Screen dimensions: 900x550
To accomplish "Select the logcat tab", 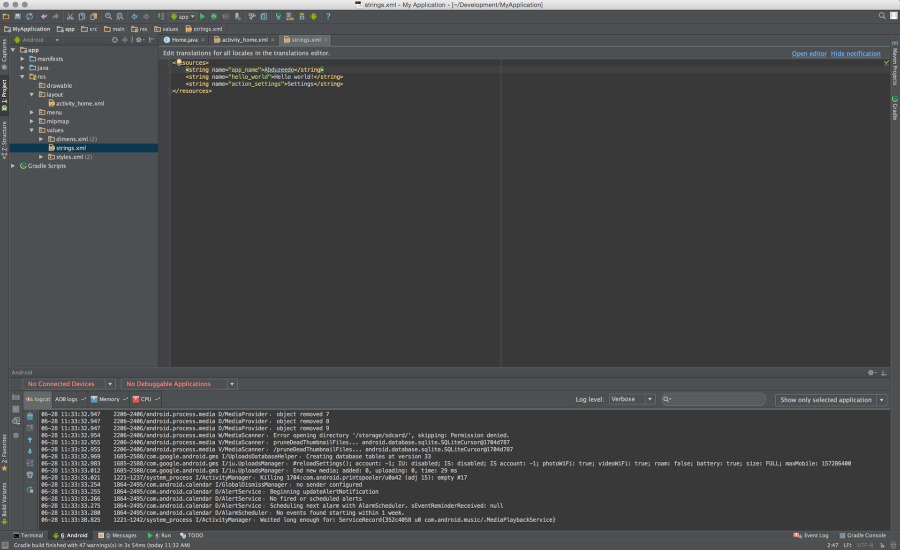I will coord(38,399).
